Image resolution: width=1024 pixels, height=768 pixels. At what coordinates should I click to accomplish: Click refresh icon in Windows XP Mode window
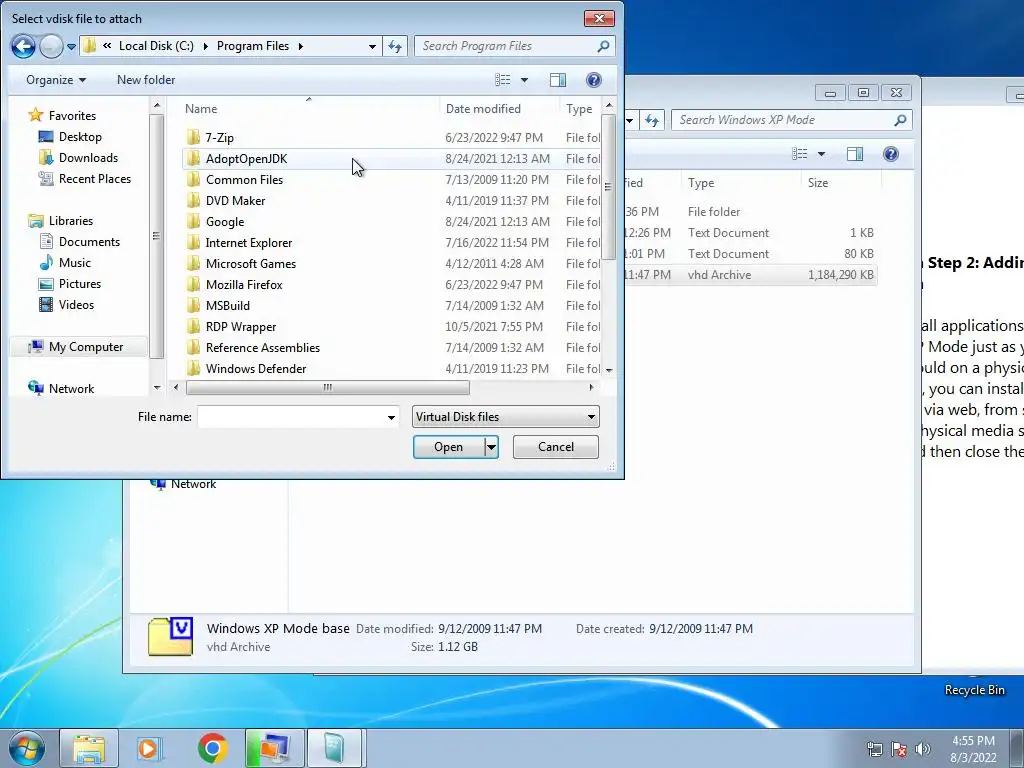(x=652, y=120)
